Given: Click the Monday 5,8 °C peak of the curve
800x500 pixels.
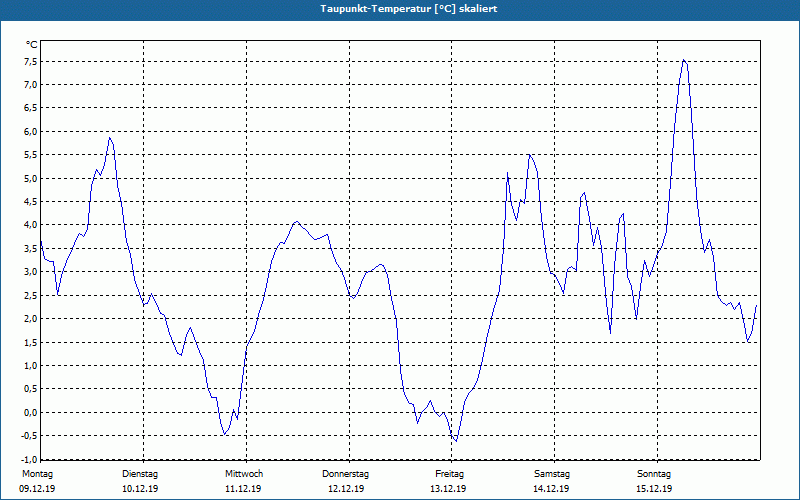Looking at the screenshot, I should pyautogui.click(x=109, y=138).
